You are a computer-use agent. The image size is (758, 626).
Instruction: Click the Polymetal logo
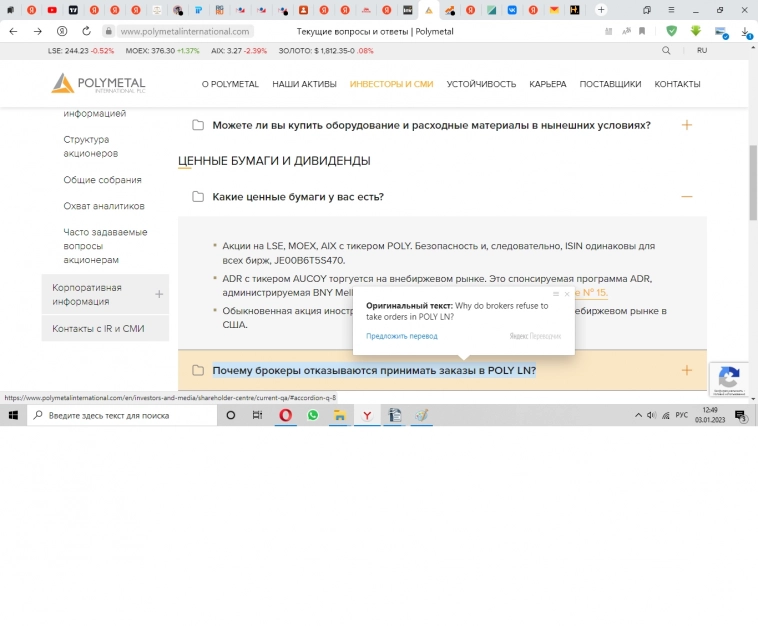[98, 84]
